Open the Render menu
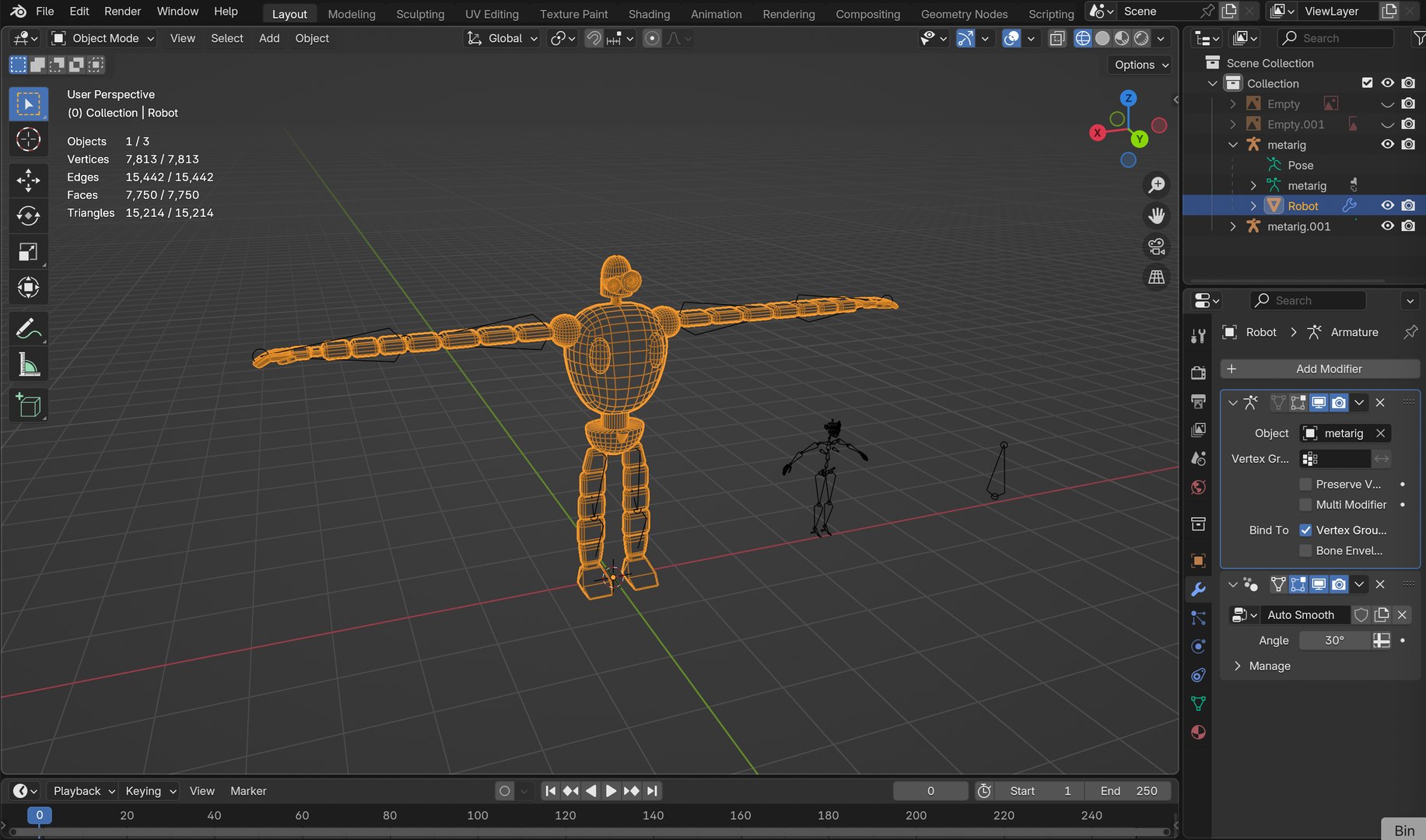The width and height of the screenshot is (1426, 840). [123, 12]
